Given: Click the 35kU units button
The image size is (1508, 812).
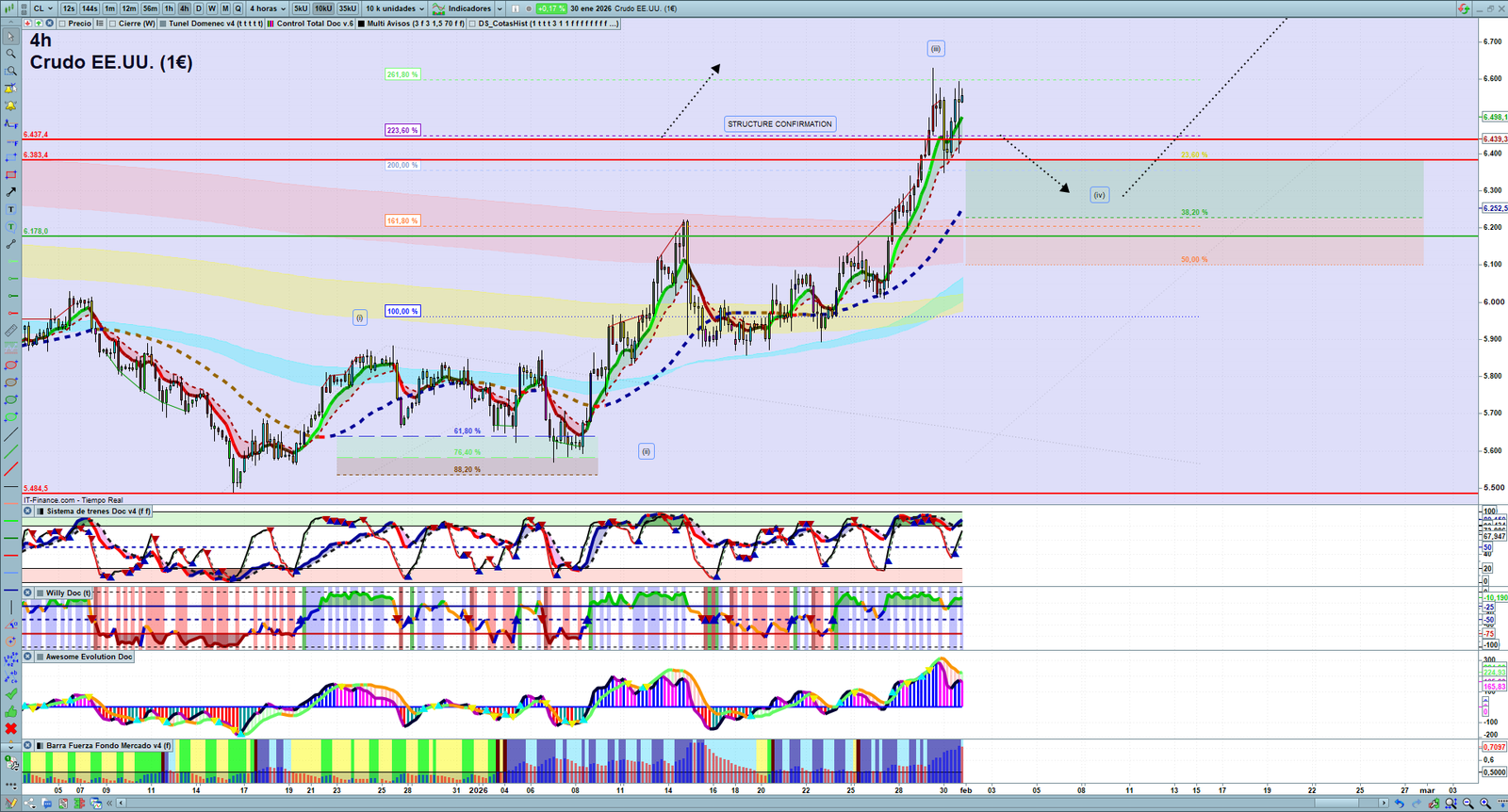Looking at the screenshot, I should click(348, 8).
